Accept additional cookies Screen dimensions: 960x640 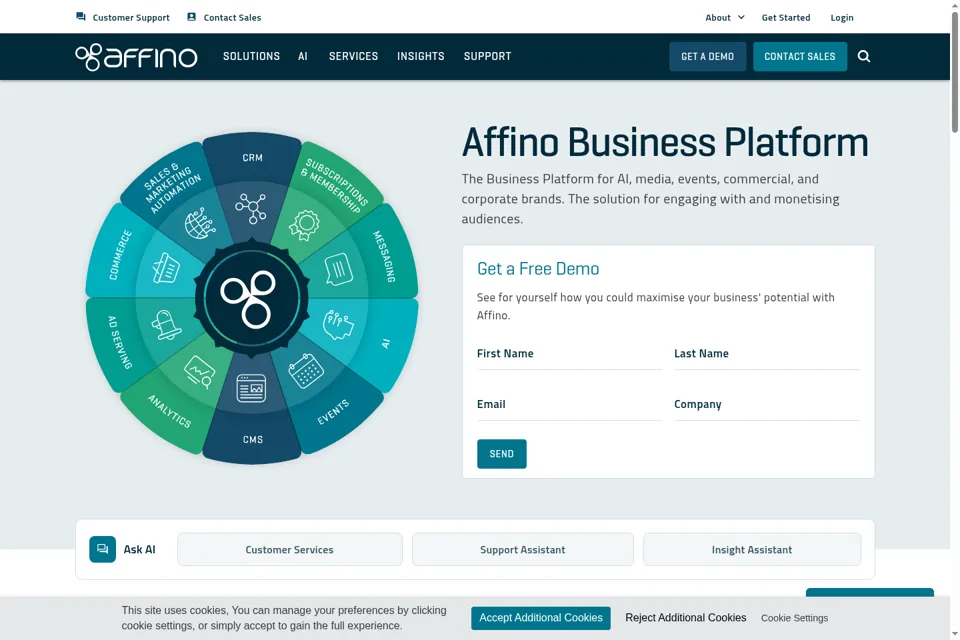[x=541, y=618]
